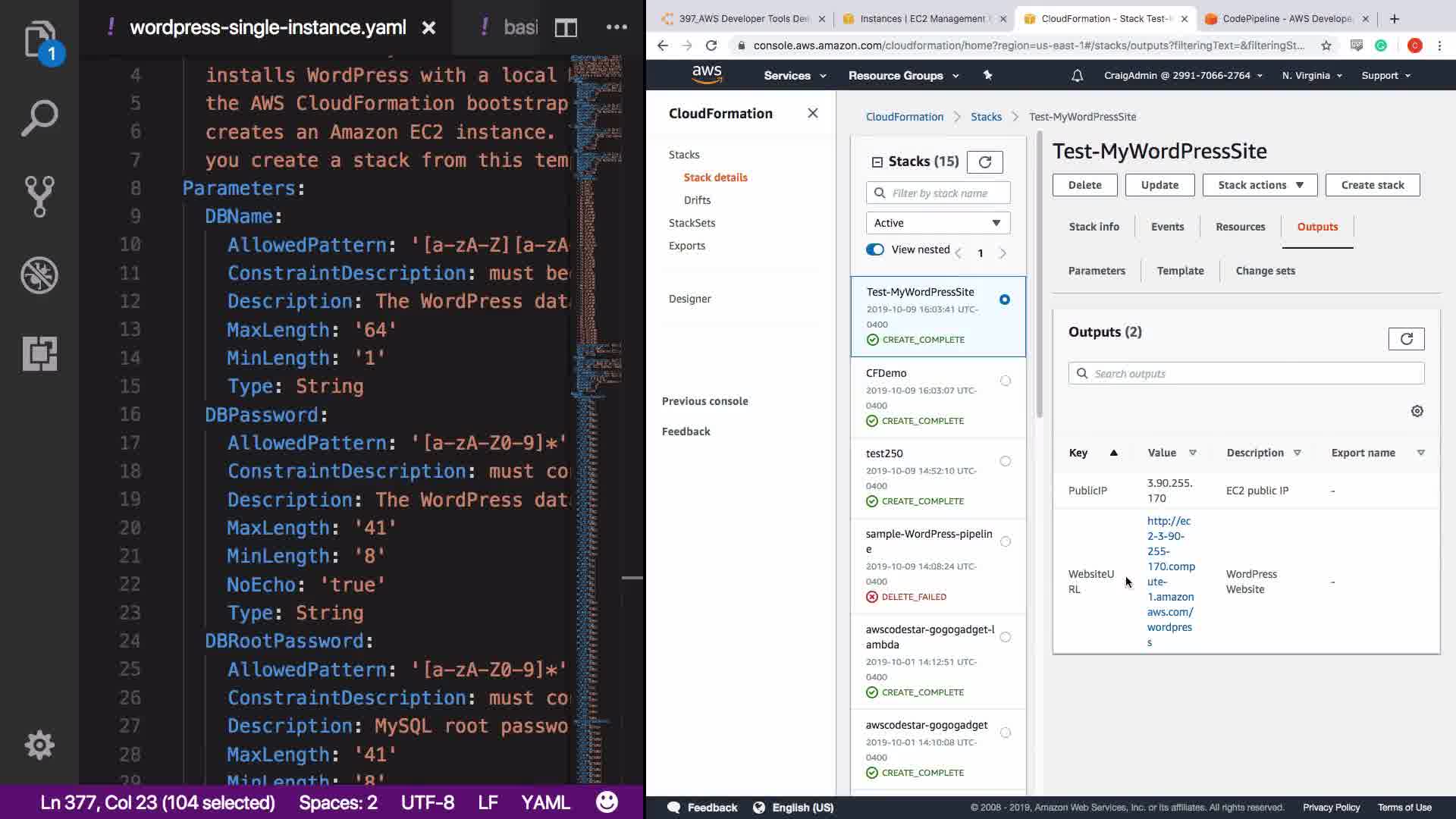
Task: Switch to the Template tab
Action: (1180, 271)
